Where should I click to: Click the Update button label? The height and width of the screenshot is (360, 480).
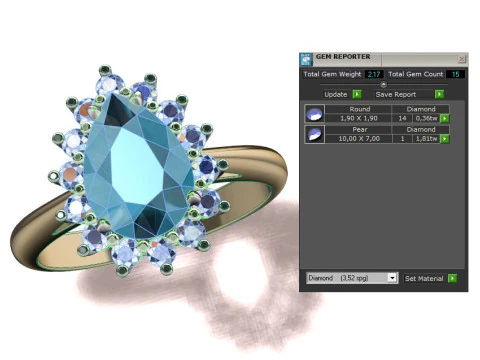[336, 94]
